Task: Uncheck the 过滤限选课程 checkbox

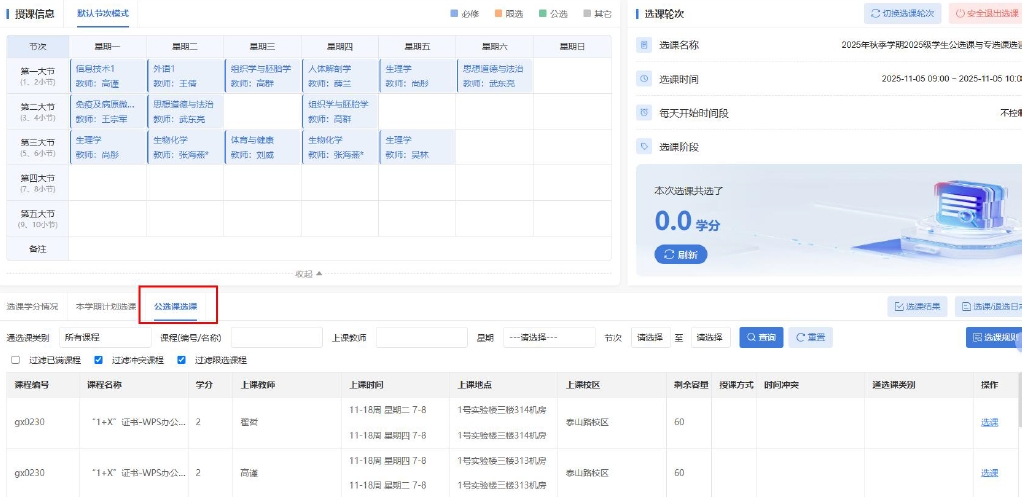Action: pos(181,360)
